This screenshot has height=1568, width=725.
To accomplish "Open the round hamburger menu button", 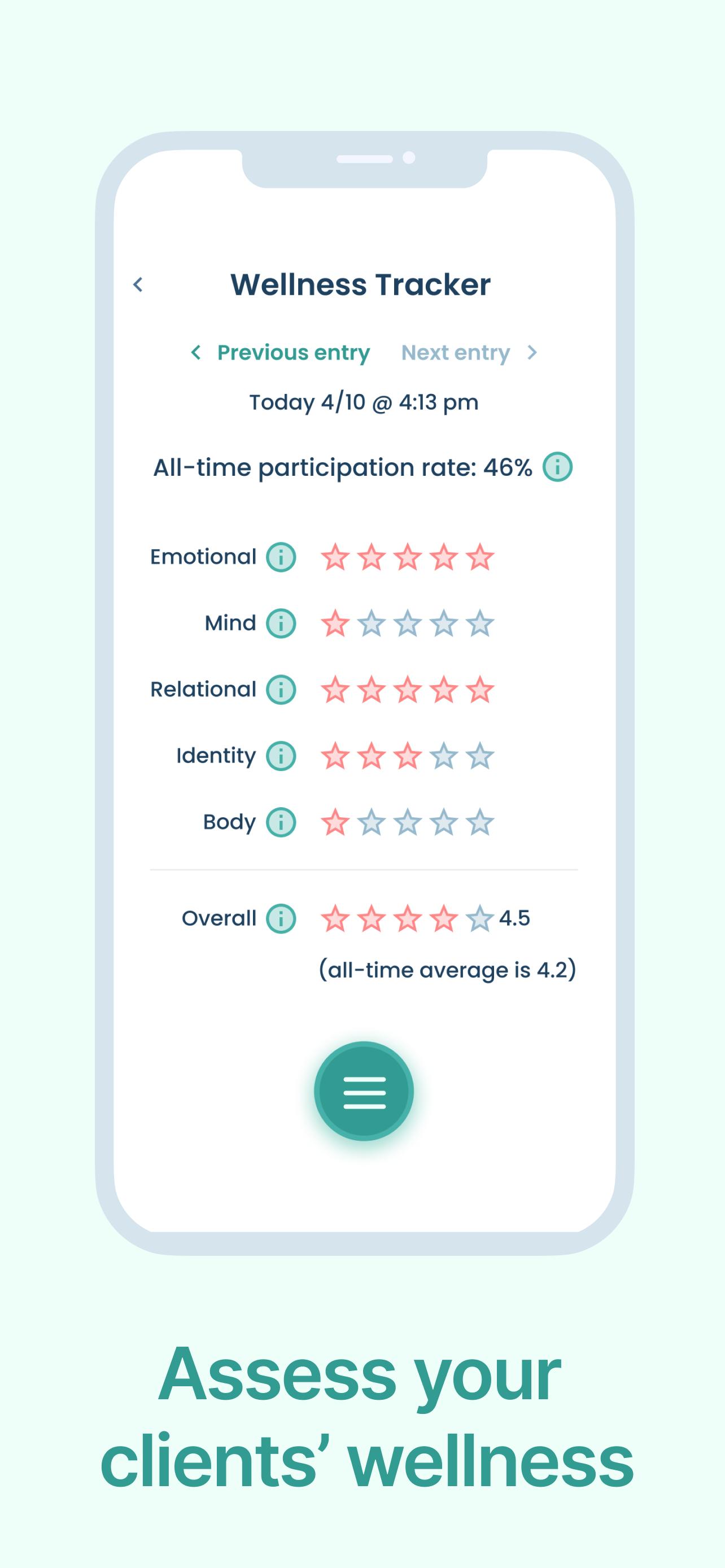I will pyautogui.click(x=364, y=1091).
